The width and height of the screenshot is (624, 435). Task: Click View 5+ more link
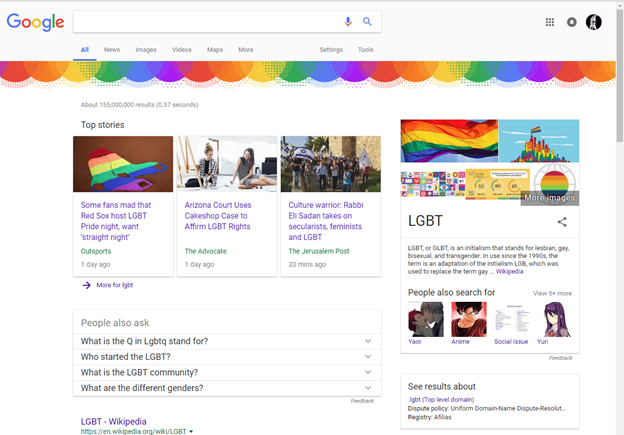(x=552, y=293)
